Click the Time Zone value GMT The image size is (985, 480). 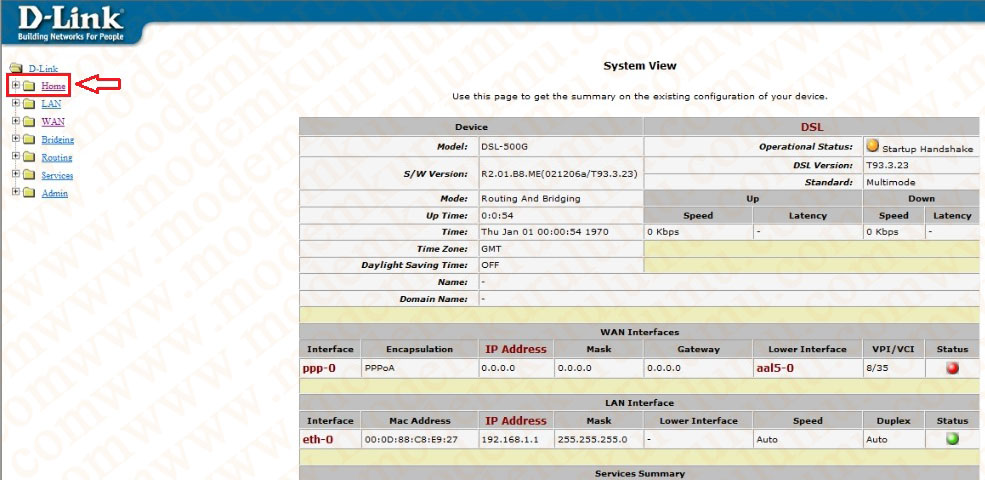pos(491,249)
